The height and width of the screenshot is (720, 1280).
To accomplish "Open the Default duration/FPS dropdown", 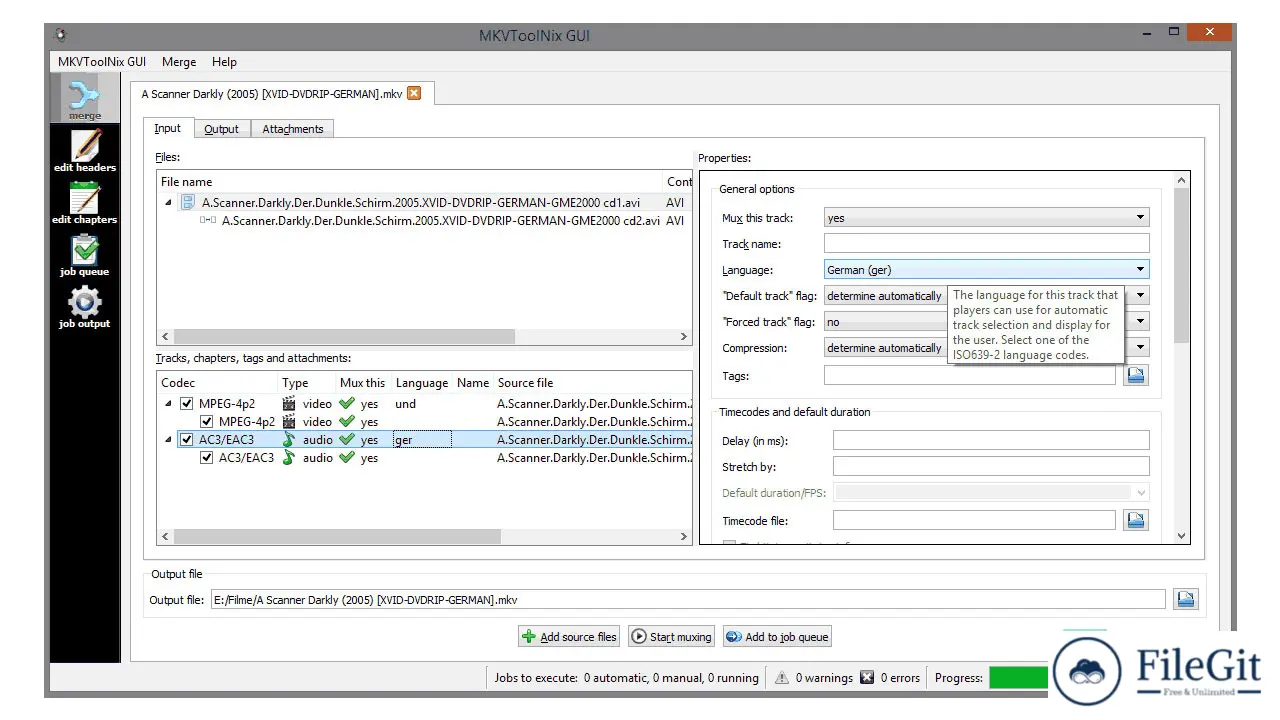I will (x=991, y=492).
